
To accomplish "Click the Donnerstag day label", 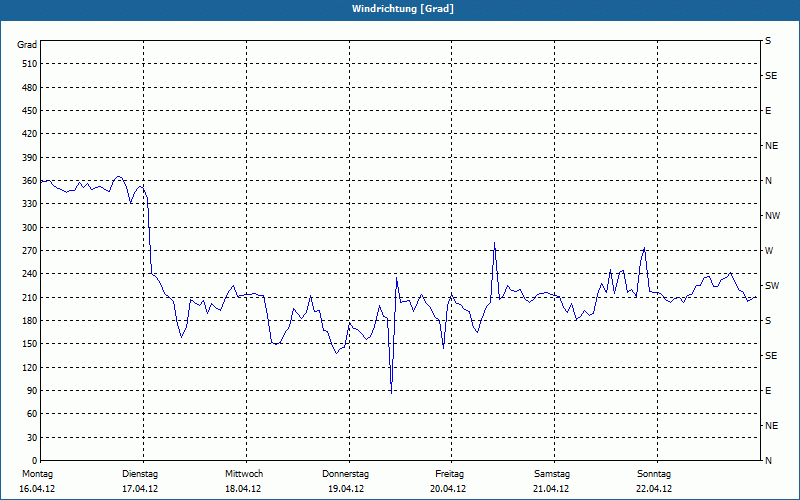I will click(x=345, y=474).
